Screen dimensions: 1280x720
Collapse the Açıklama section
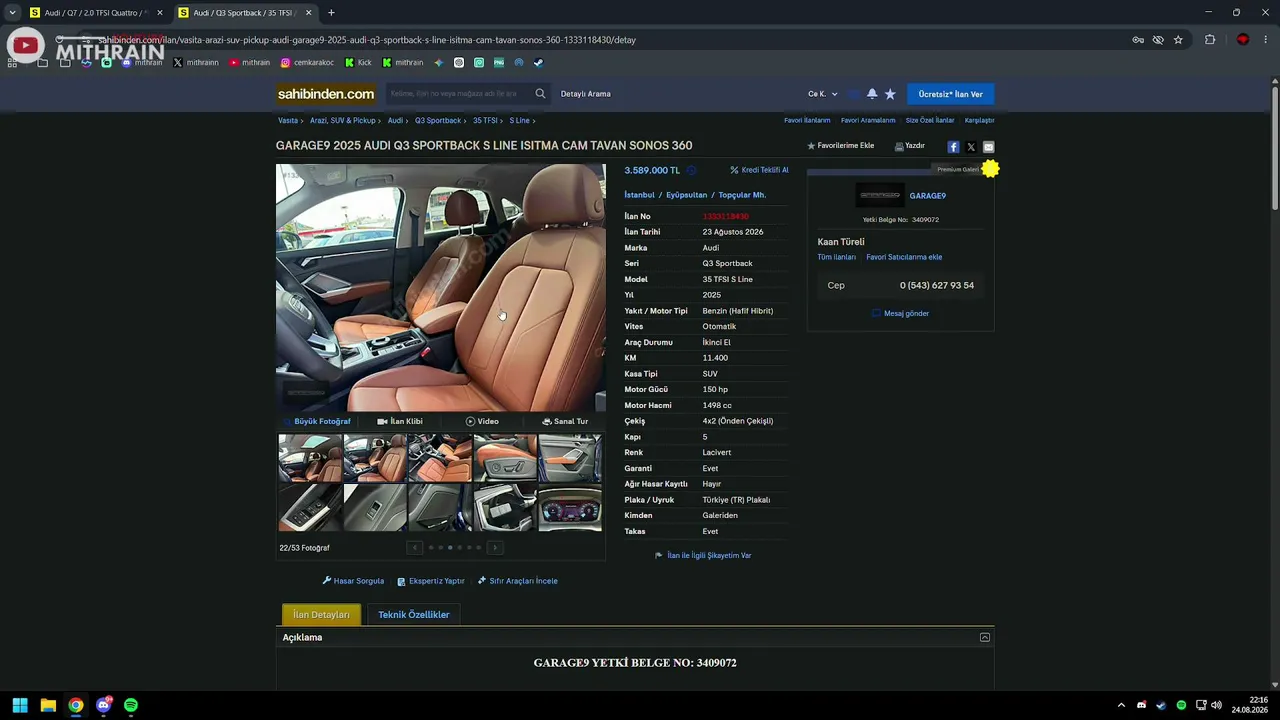pyautogui.click(x=985, y=637)
